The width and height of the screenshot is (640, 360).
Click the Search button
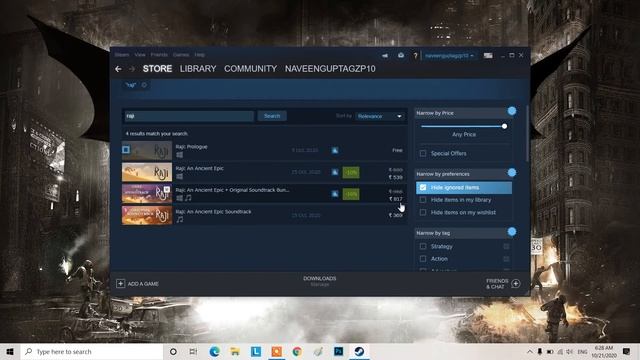tap(272, 116)
